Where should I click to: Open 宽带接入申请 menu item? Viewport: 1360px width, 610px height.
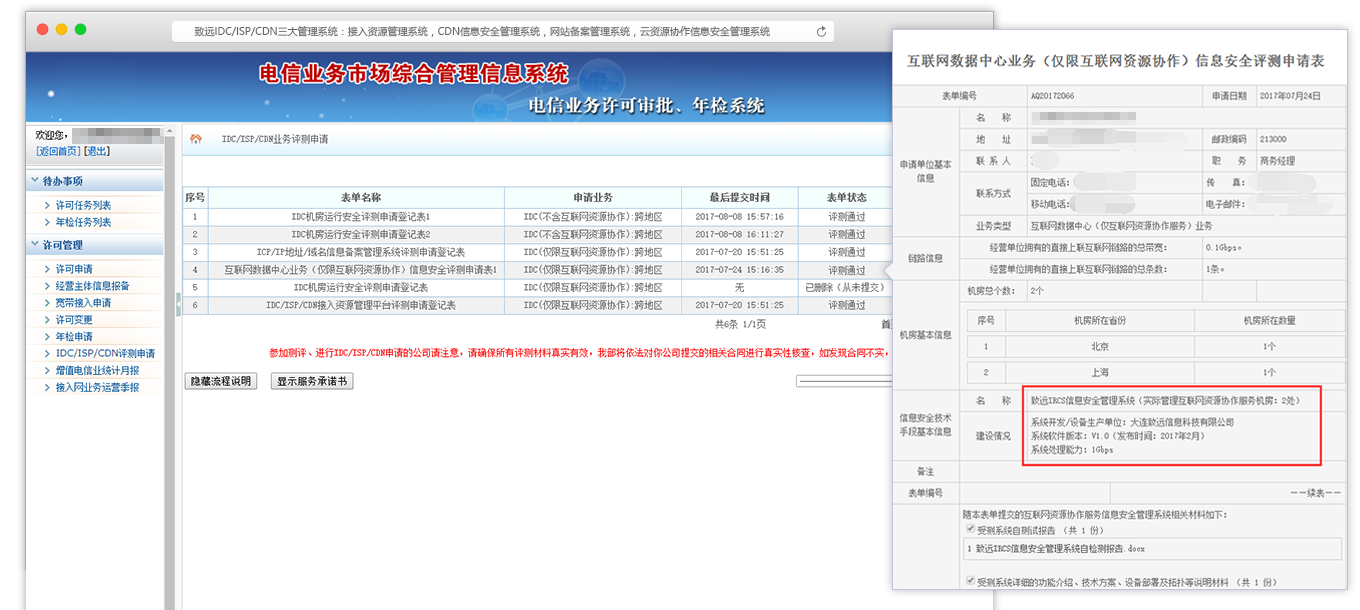[x=82, y=303]
